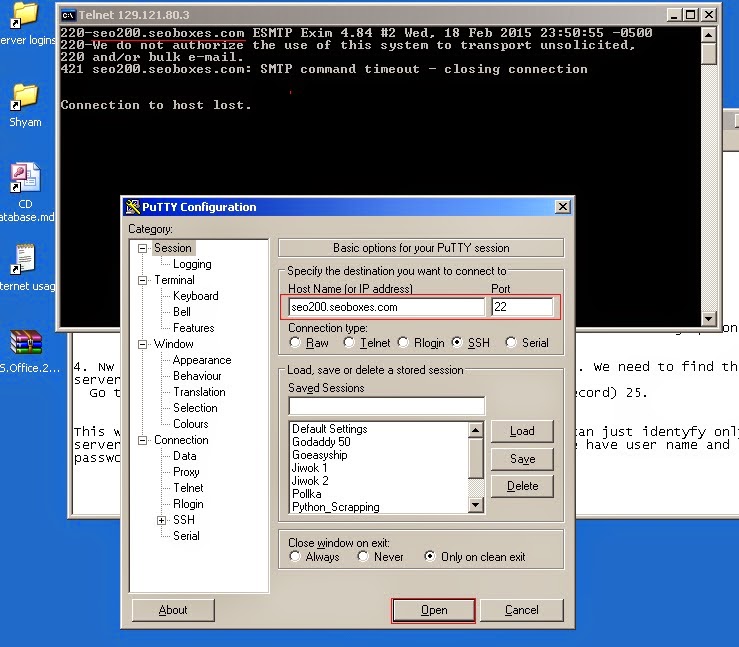This screenshot has width=739, height=647.
Task: Click the Cancel button in PuTTY
Action: point(522,610)
